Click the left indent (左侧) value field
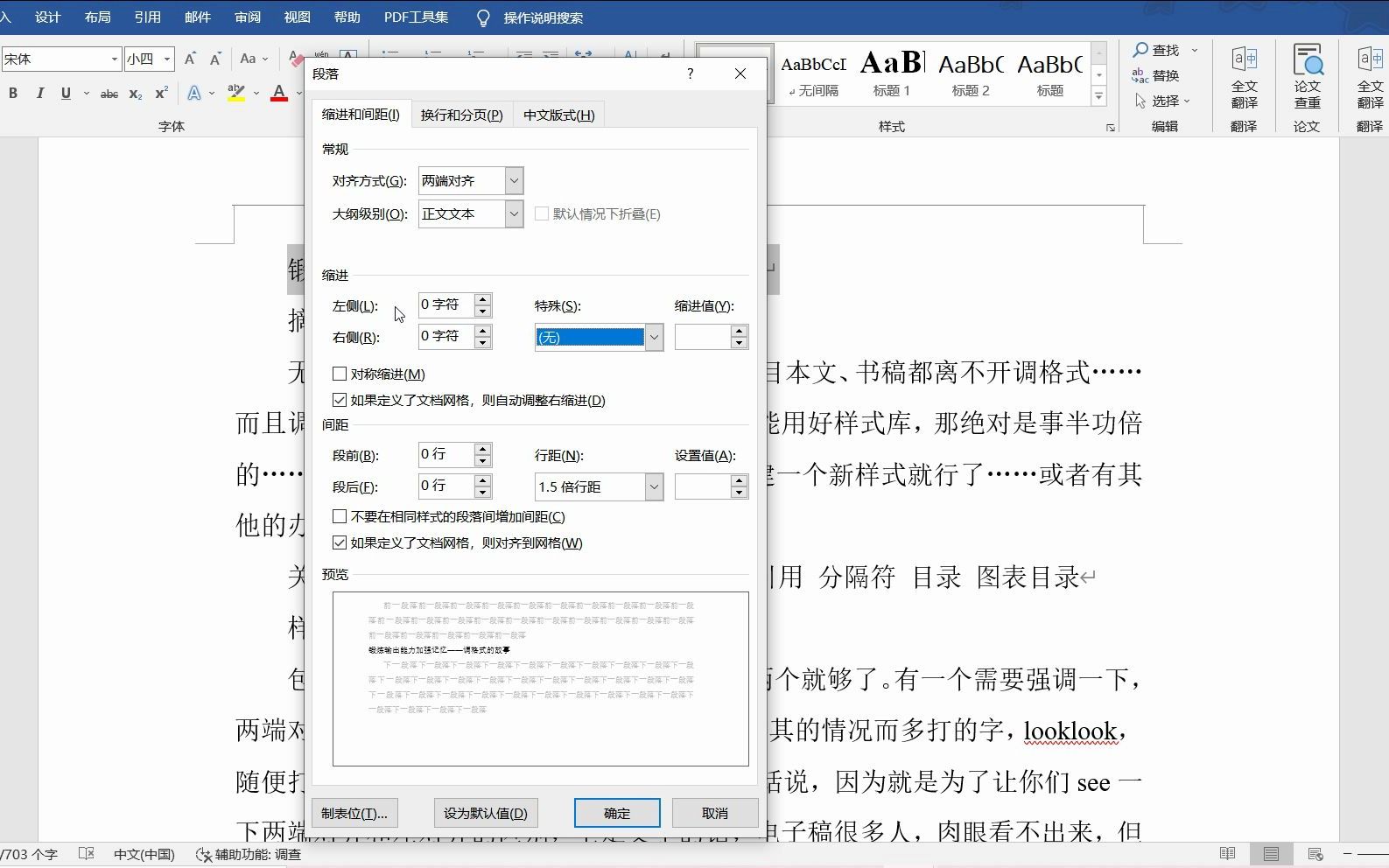Image resolution: width=1389 pixels, height=868 pixels. click(x=446, y=304)
